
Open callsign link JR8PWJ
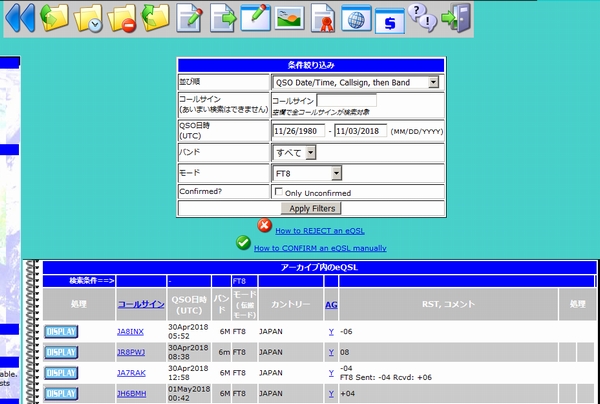coord(131,352)
